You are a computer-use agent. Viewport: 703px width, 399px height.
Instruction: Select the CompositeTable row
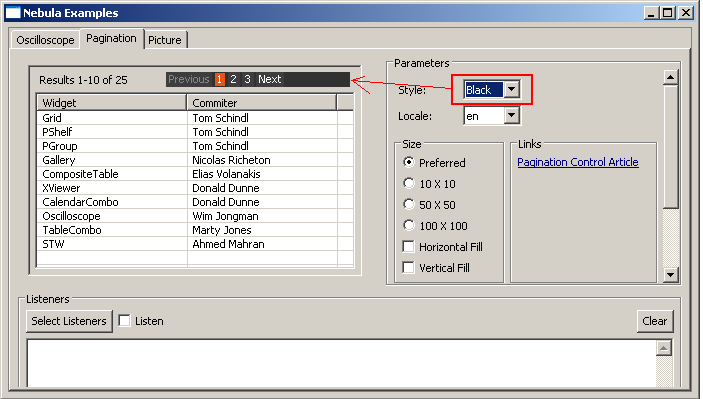195,174
